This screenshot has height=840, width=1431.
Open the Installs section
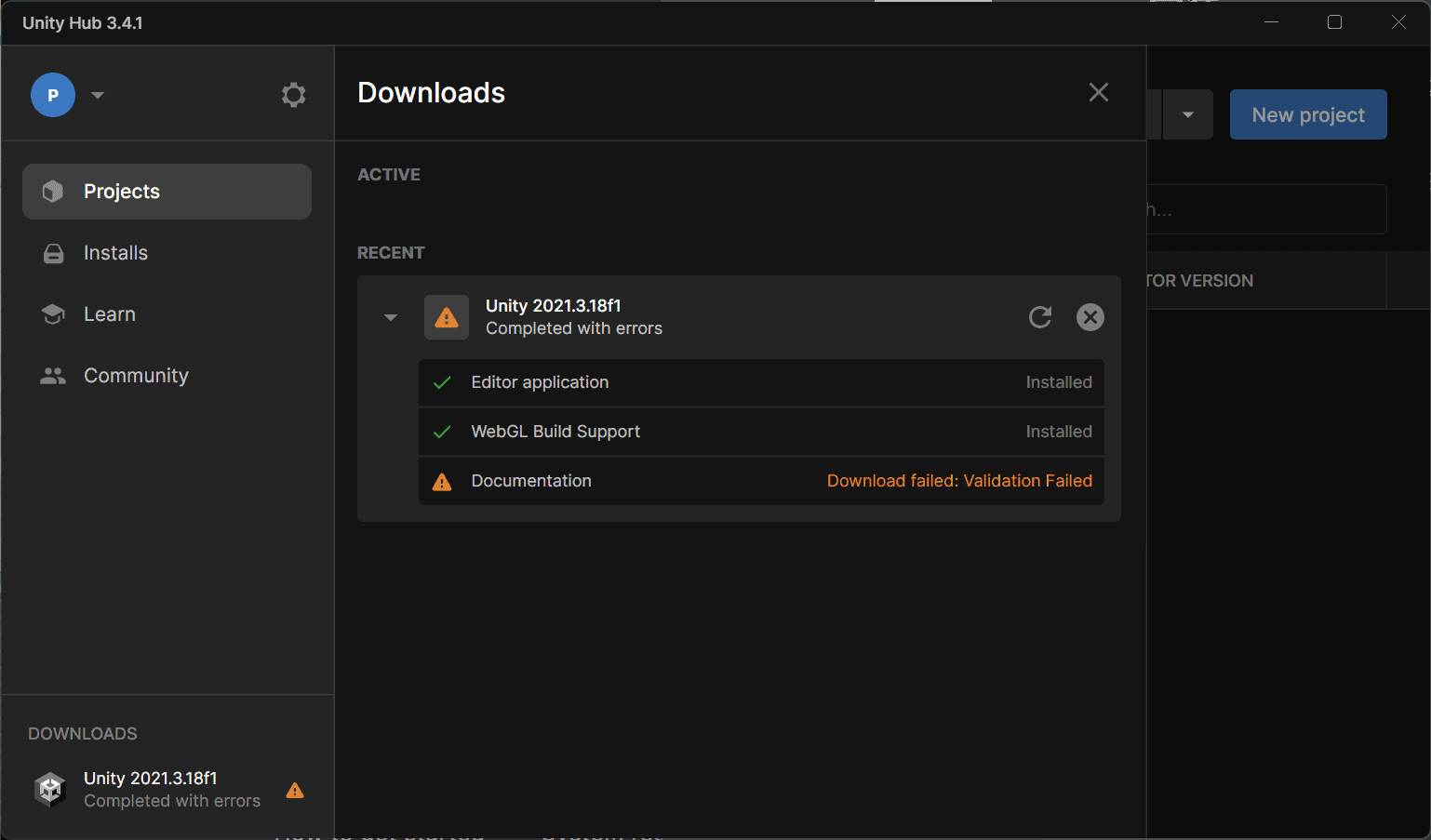pos(115,253)
